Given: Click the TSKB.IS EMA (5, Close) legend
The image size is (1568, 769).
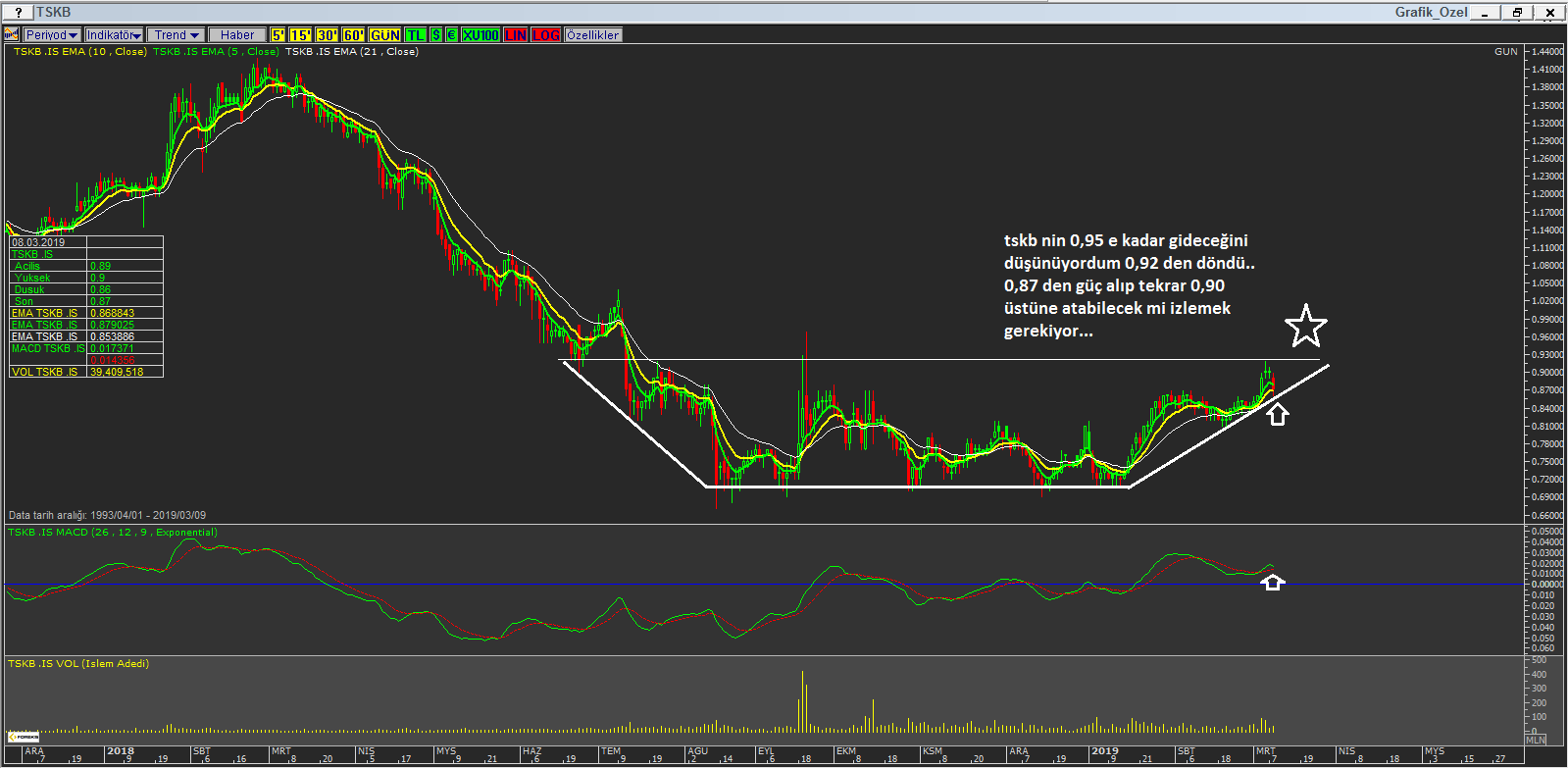Looking at the screenshot, I should (216, 51).
